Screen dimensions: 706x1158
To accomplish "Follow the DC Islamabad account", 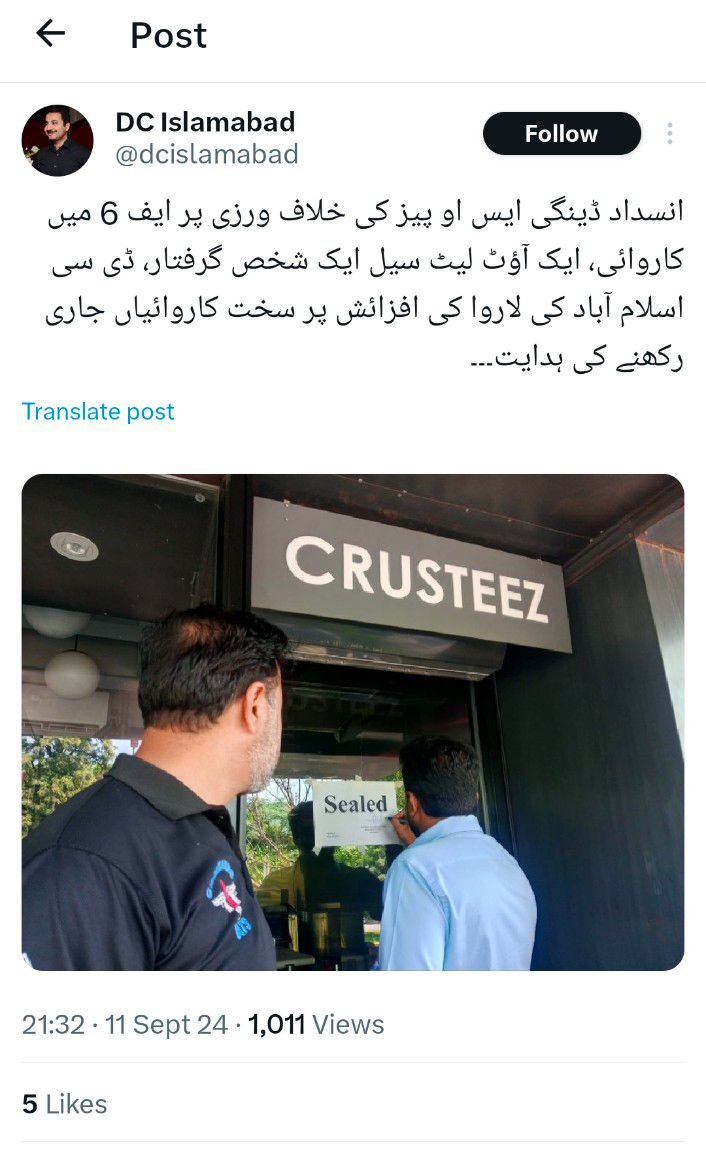I will coord(561,134).
